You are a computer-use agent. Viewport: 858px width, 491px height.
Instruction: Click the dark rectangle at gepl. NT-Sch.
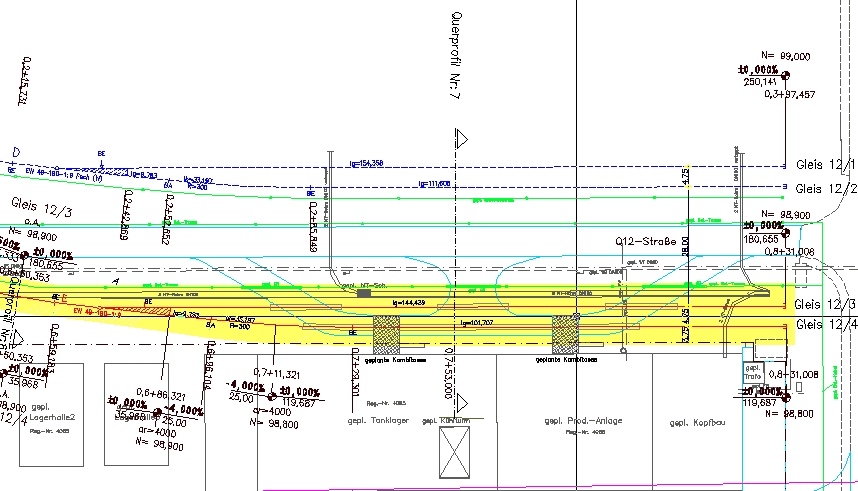(364, 293)
